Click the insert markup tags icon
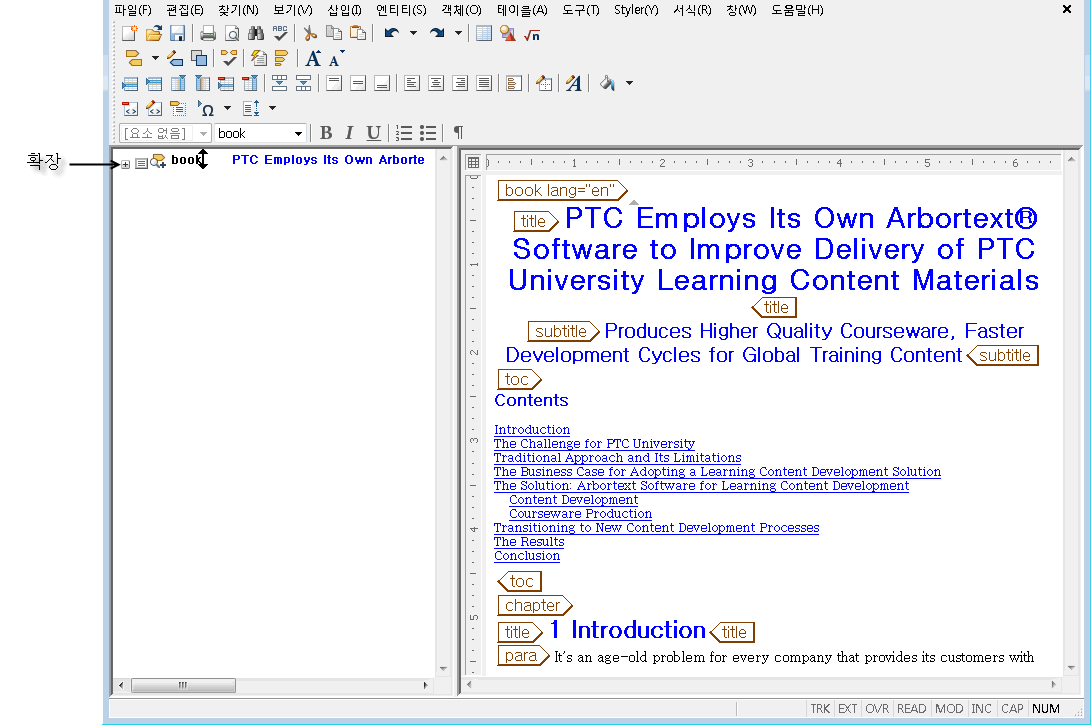 (x=134, y=58)
